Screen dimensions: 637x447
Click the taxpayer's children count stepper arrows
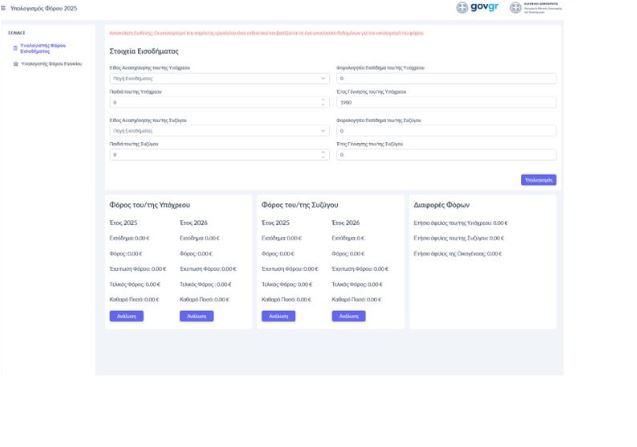click(323, 102)
